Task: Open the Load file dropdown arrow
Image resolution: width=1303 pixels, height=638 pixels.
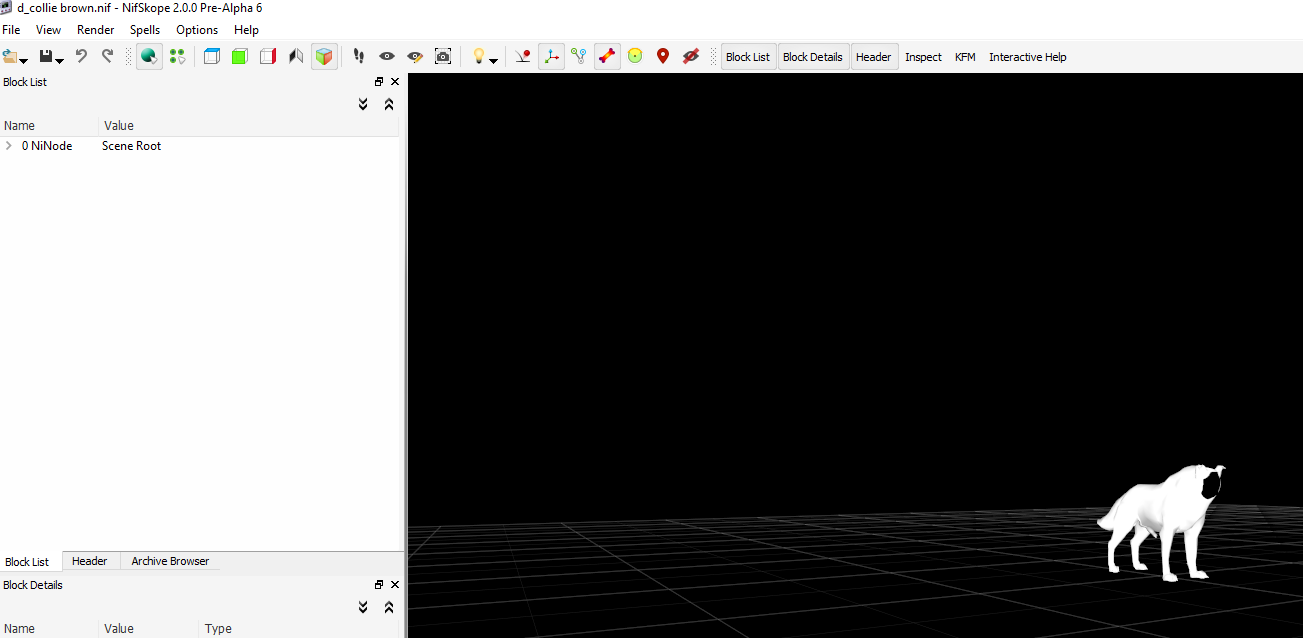Action: click(x=23, y=61)
